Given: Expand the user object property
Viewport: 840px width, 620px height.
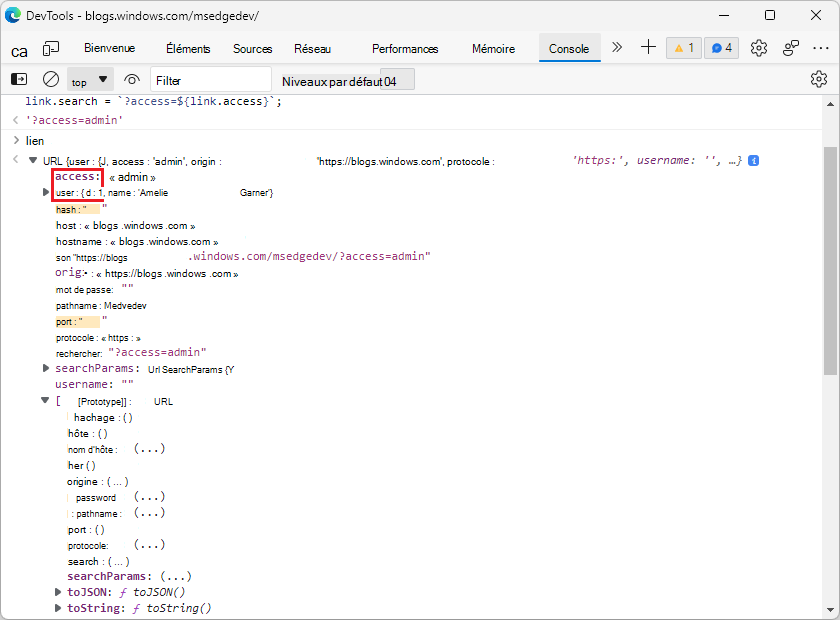Looking at the screenshot, I should 46,192.
